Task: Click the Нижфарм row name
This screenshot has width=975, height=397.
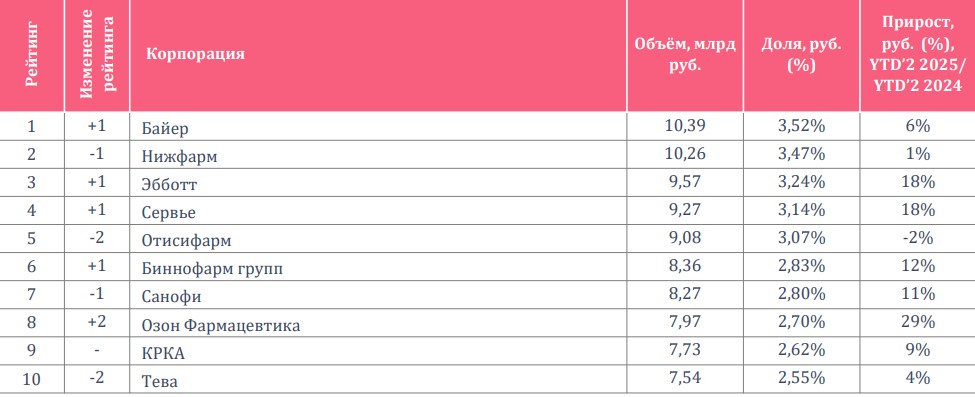Action: pyautogui.click(x=180, y=156)
